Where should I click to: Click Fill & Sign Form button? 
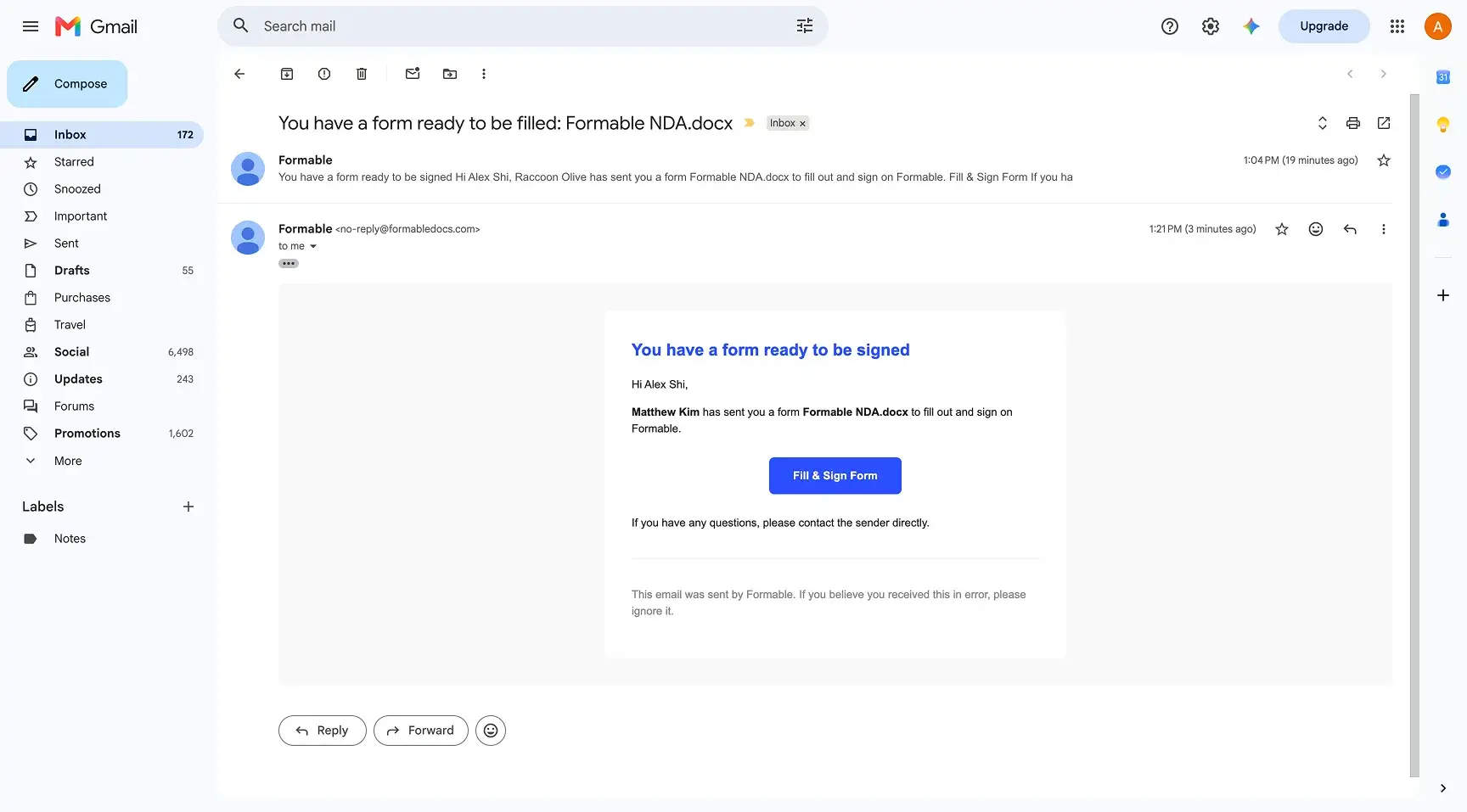coord(835,476)
